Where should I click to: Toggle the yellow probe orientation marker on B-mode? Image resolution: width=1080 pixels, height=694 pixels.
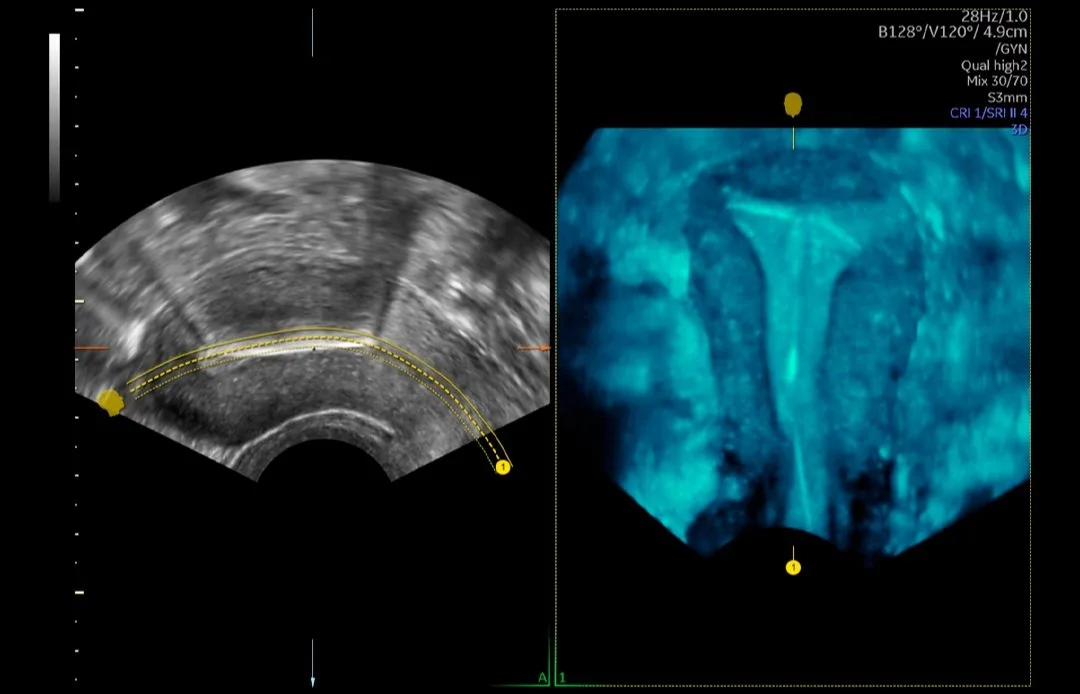pyautogui.click(x=112, y=400)
